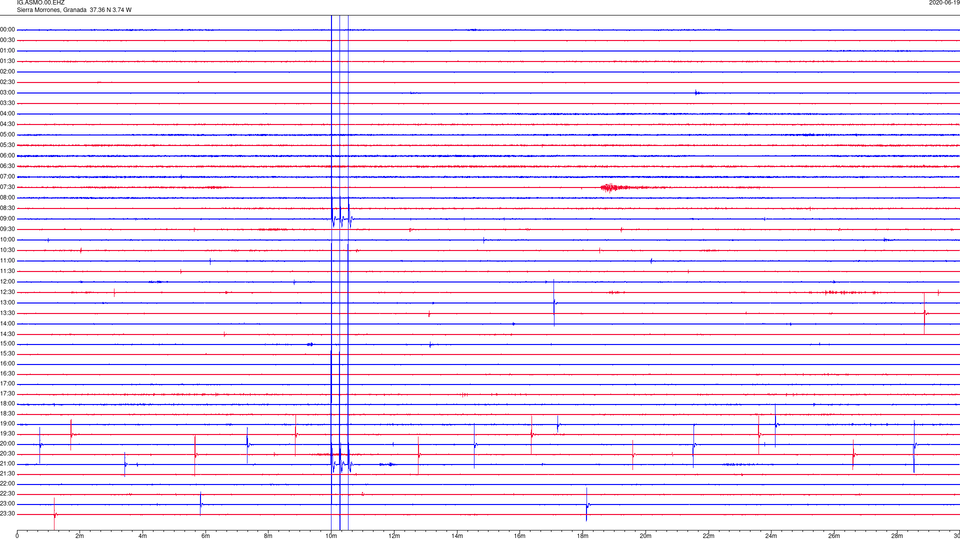This screenshot has width=960, height=540.
Task: Select the 07:30 trace time label
Action: (x=7, y=187)
